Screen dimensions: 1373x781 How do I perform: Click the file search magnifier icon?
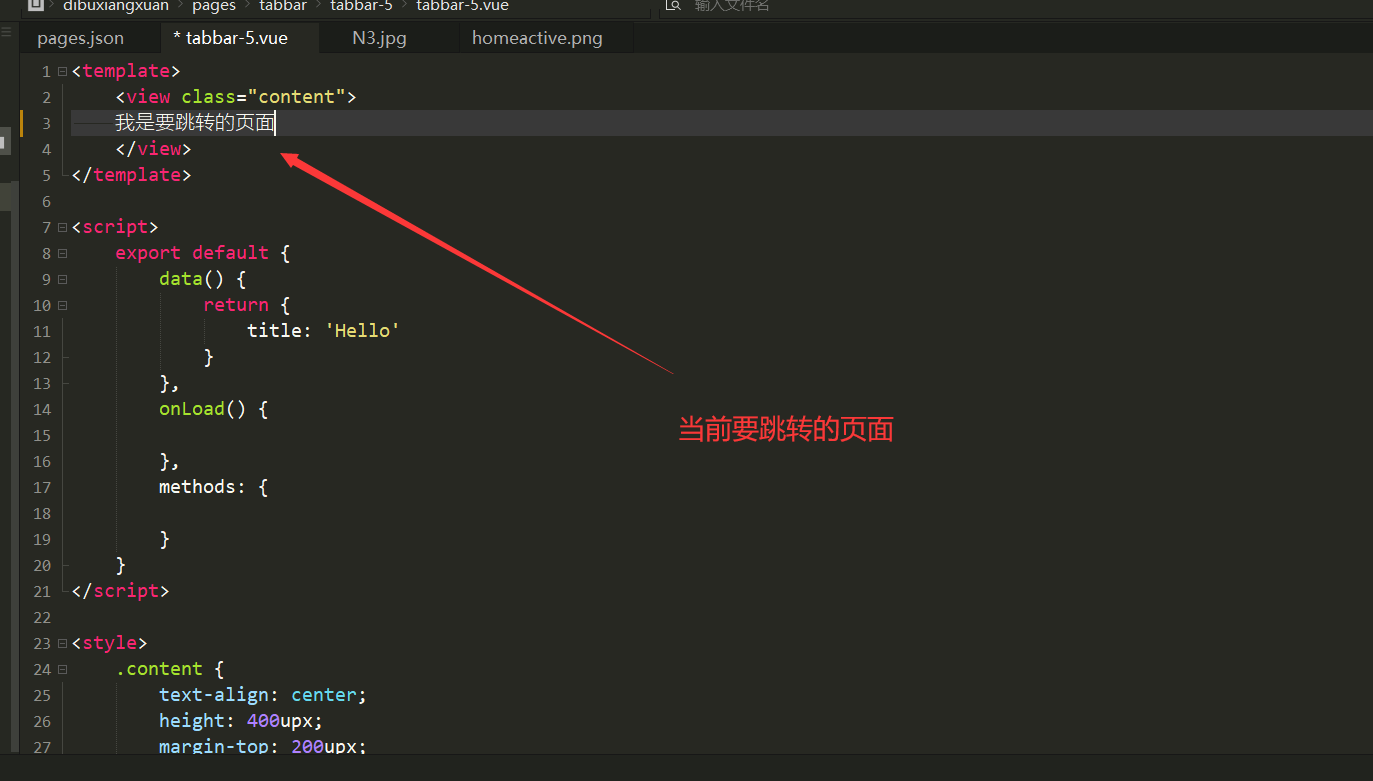click(x=673, y=6)
